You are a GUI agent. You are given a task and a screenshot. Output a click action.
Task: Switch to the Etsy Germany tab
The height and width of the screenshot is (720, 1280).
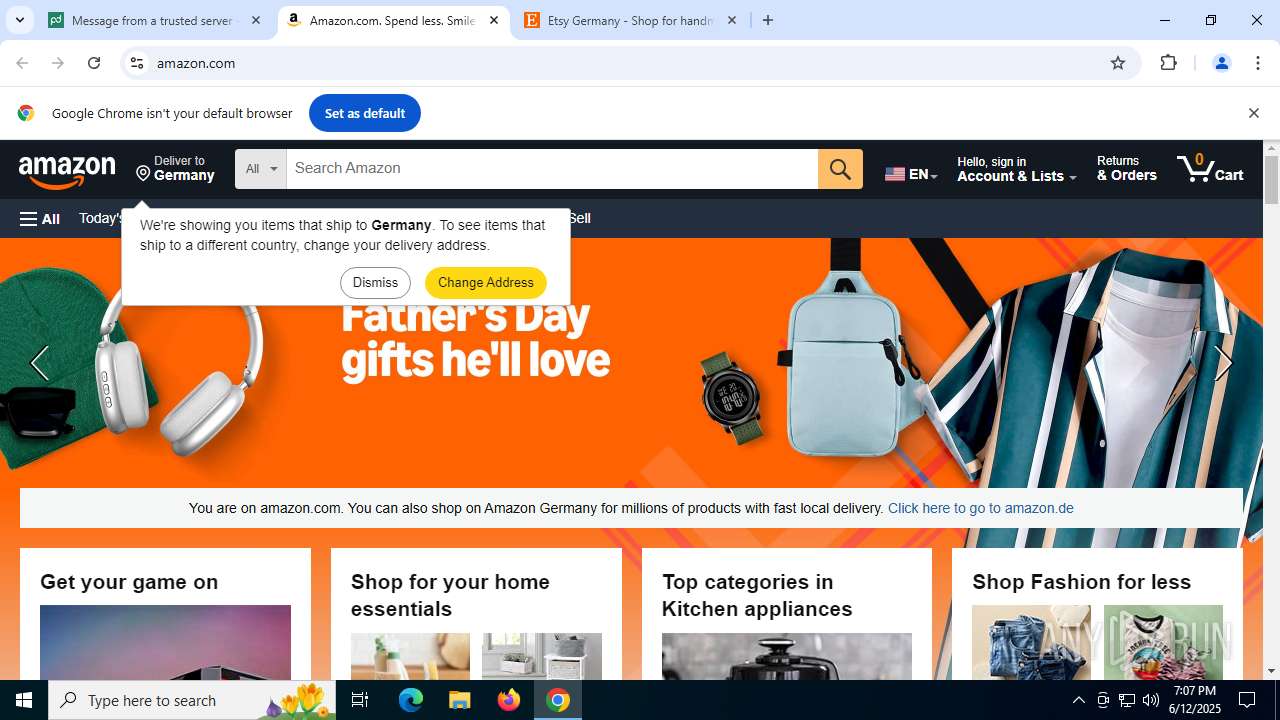click(630, 20)
